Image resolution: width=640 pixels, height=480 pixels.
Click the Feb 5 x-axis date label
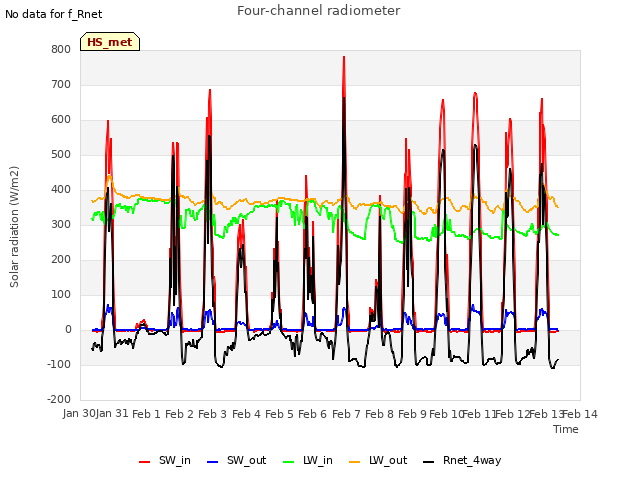(279, 414)
